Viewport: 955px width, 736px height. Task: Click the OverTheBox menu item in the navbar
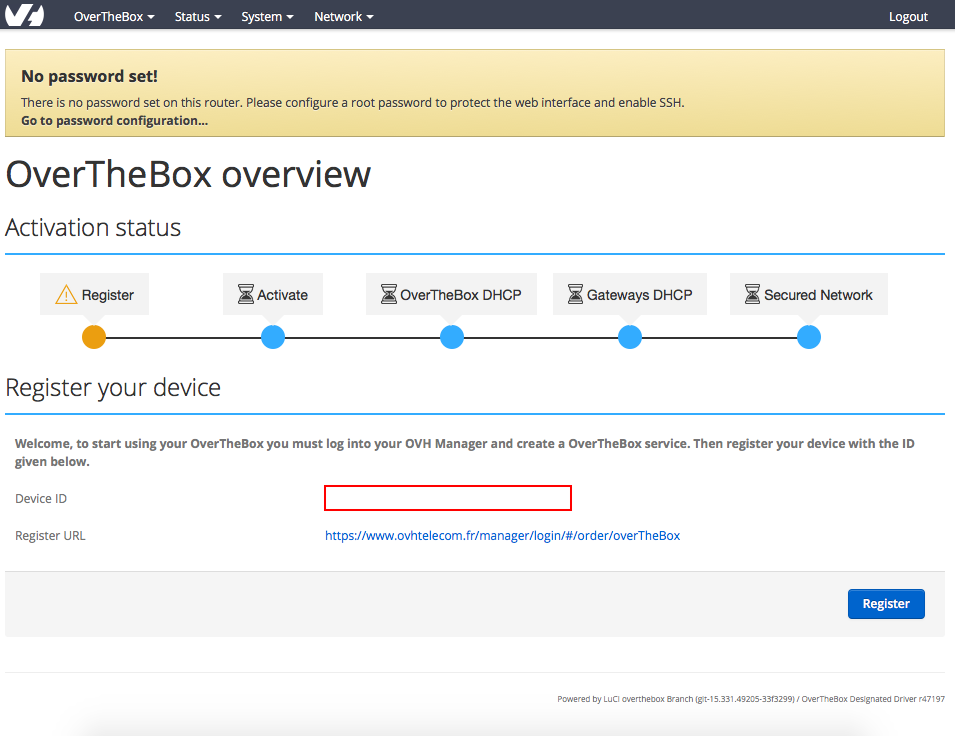[113, 15]
